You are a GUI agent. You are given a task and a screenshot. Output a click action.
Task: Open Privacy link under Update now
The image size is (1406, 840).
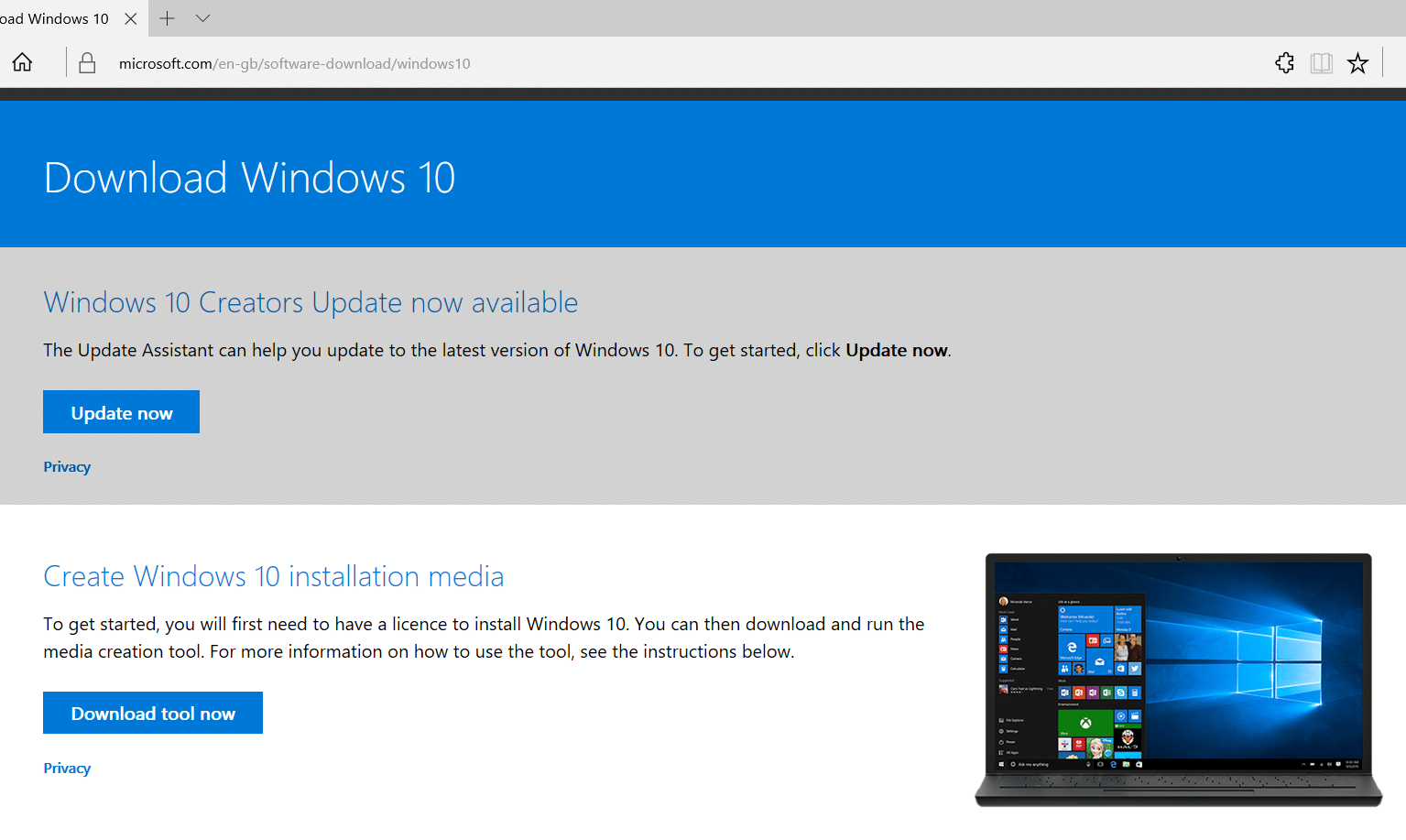click(67, 466)
